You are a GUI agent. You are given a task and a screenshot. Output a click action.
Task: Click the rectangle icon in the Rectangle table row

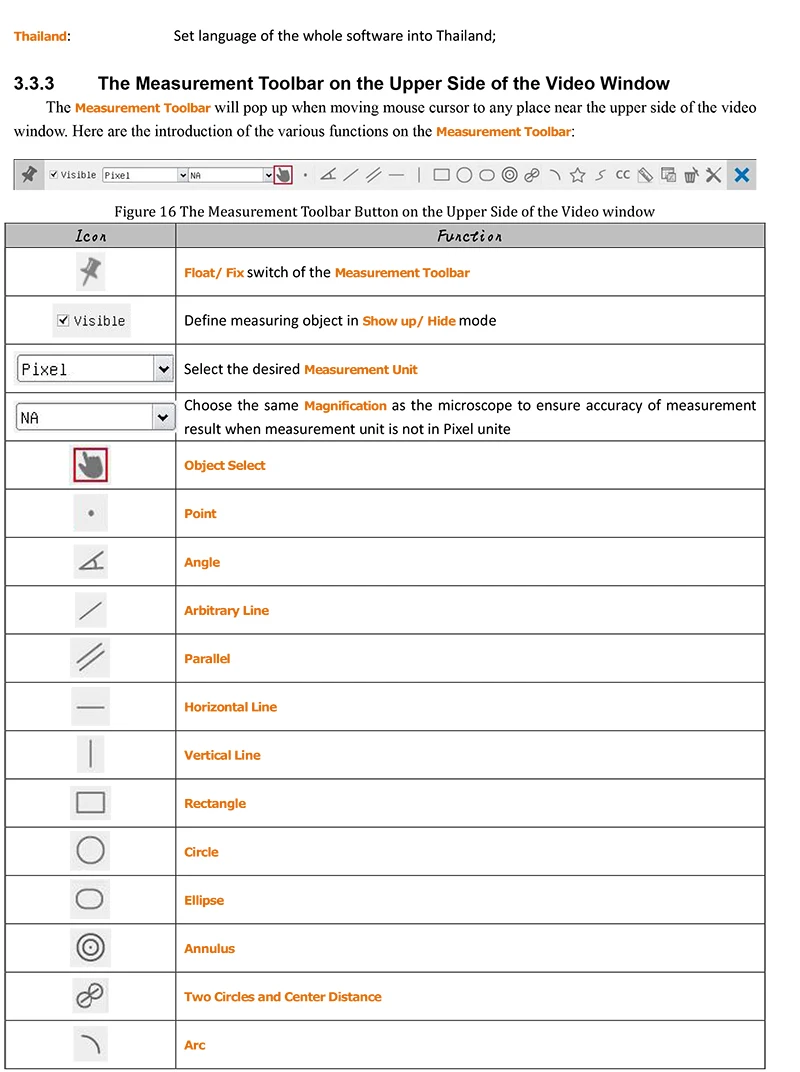pyautogui.click(x=90, y=803)
